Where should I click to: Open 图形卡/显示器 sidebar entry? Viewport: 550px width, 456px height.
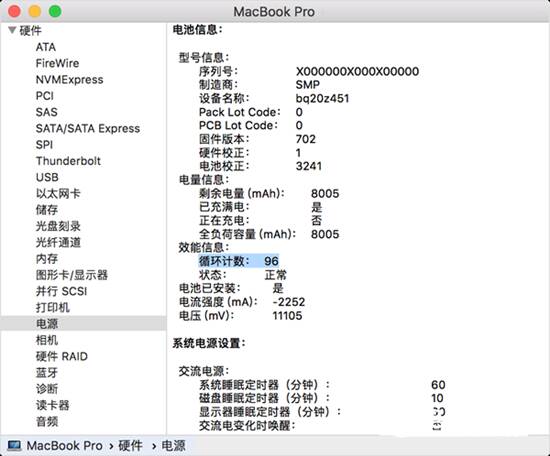coord(72,275)
